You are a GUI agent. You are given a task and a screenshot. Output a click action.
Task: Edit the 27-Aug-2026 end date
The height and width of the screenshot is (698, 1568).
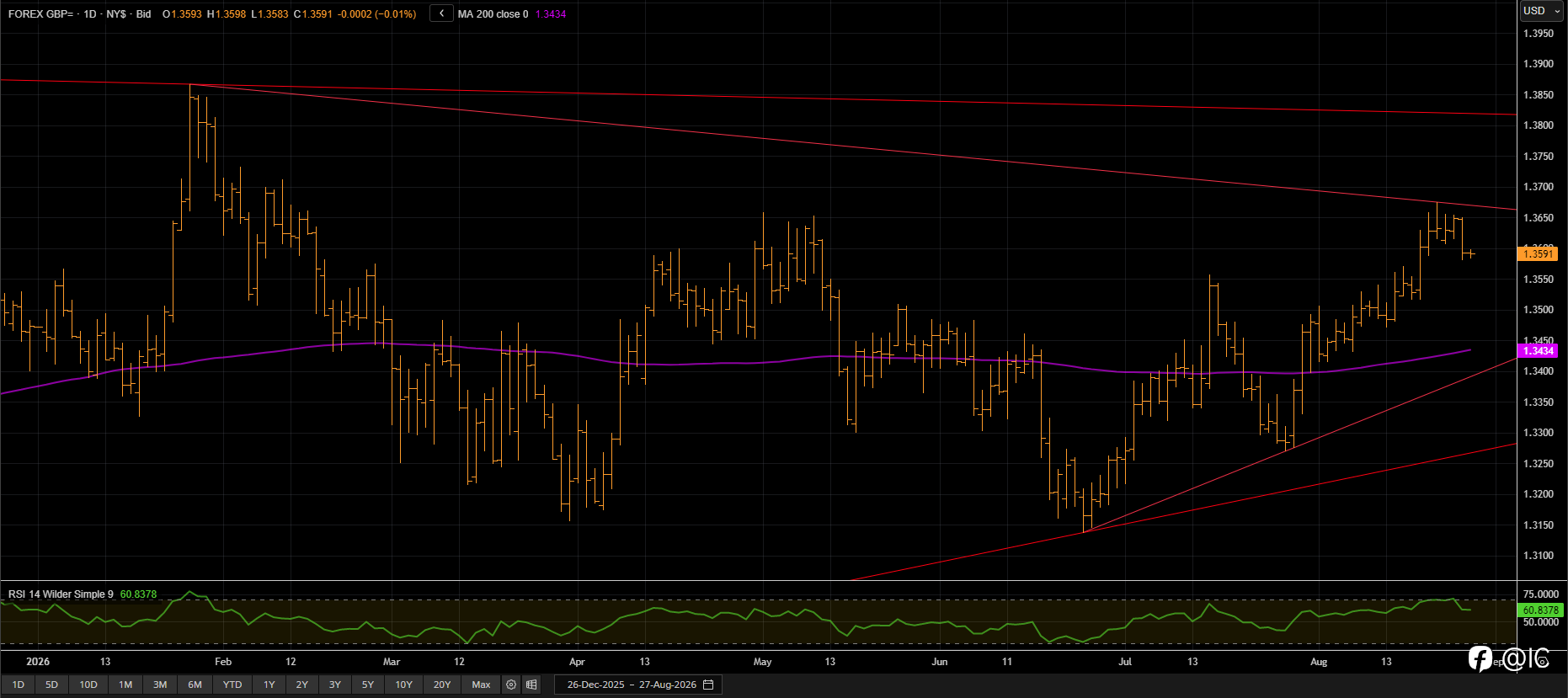[x=668, y=685]
